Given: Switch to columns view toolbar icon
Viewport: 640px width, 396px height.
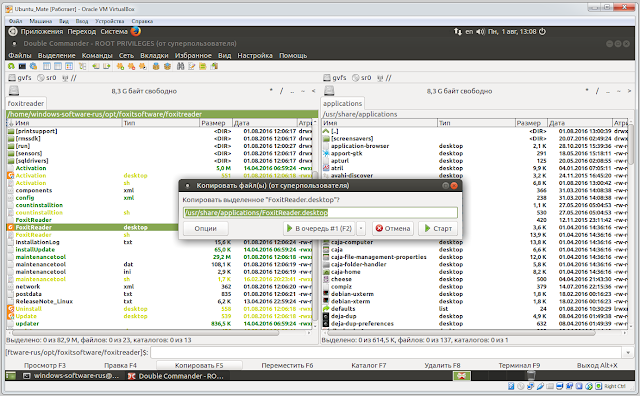Looking at the screenshot, I should point(58,66).
